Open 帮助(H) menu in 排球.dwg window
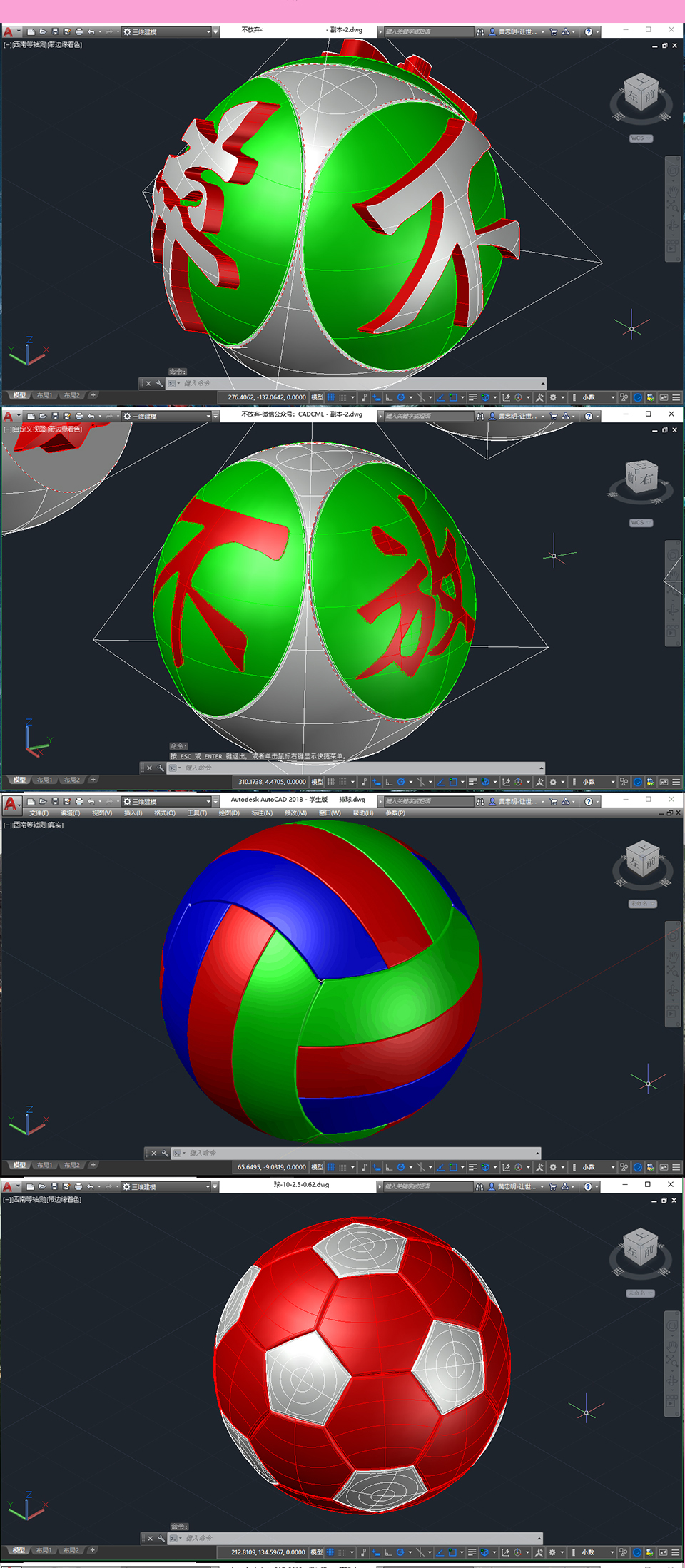This screenshot has width=685, height=1568. (x=363, y=813)
